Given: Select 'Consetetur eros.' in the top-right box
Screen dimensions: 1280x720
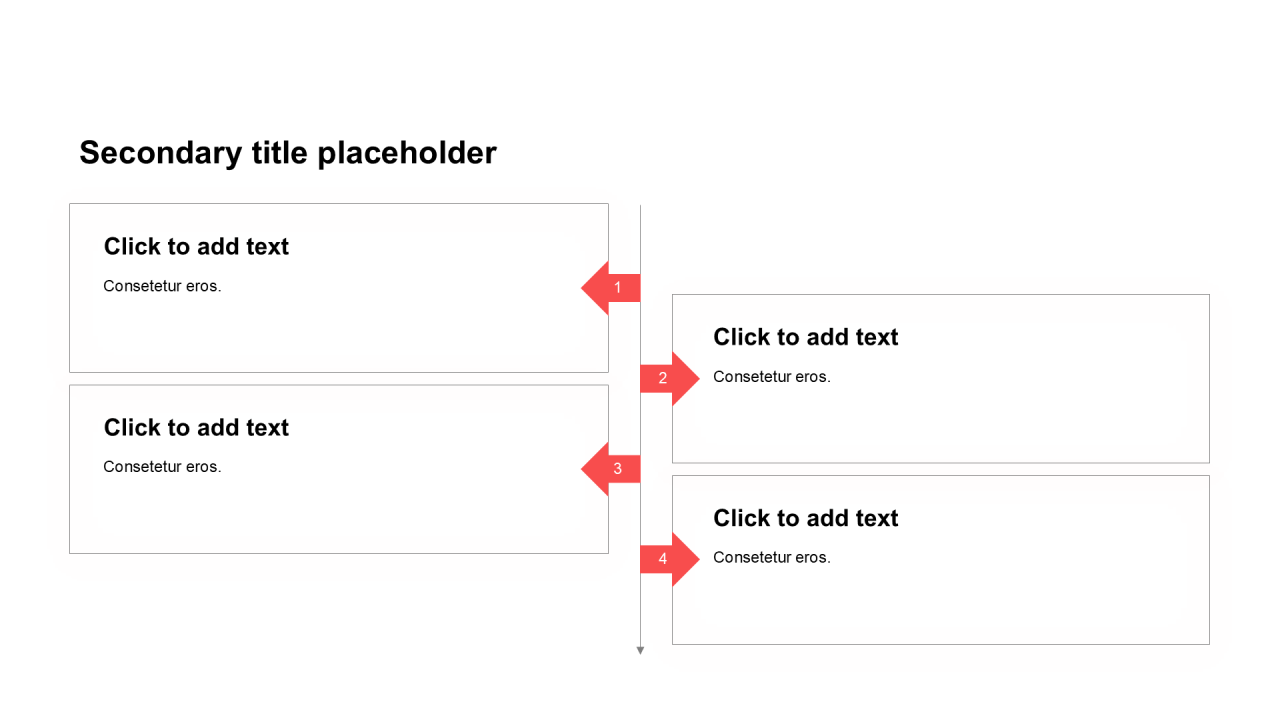Looking at the screenshot, I should 772,377.
